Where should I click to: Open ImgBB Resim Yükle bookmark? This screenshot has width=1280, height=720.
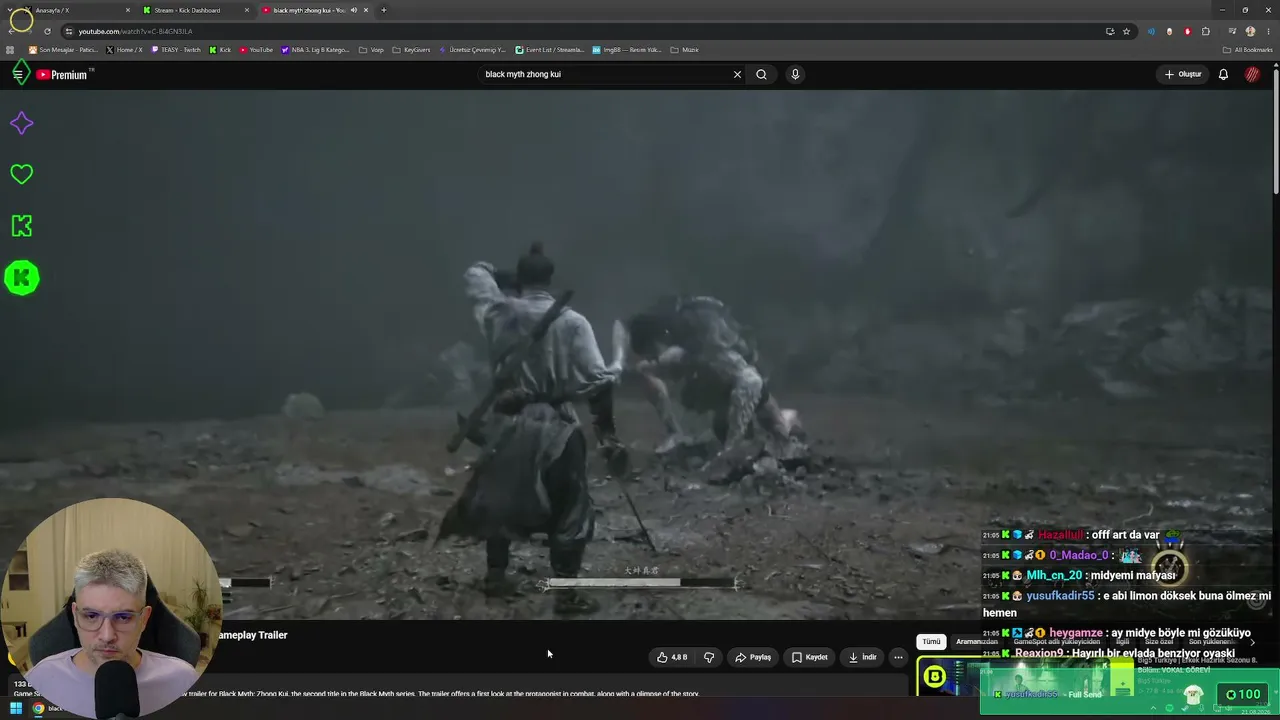tap(627, 50)
